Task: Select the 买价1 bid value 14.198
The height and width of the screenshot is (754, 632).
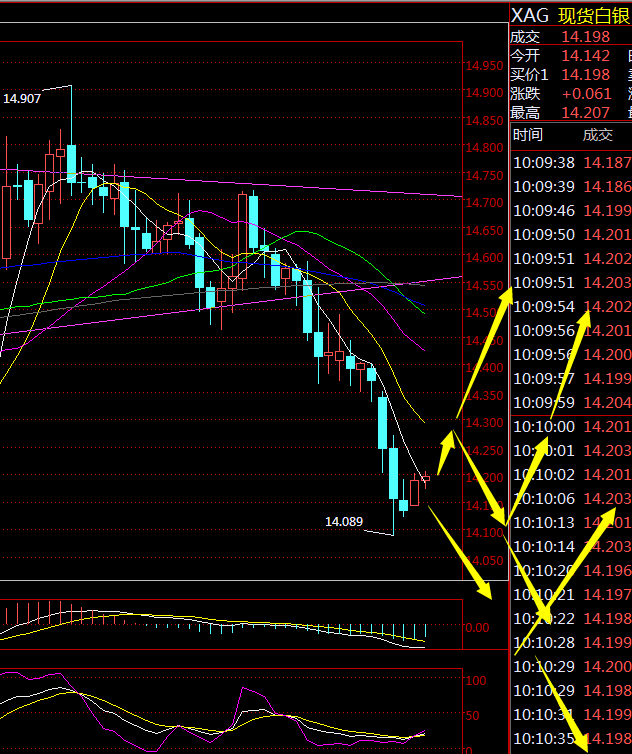Action: pyautogui.click(x=585, y=75)
